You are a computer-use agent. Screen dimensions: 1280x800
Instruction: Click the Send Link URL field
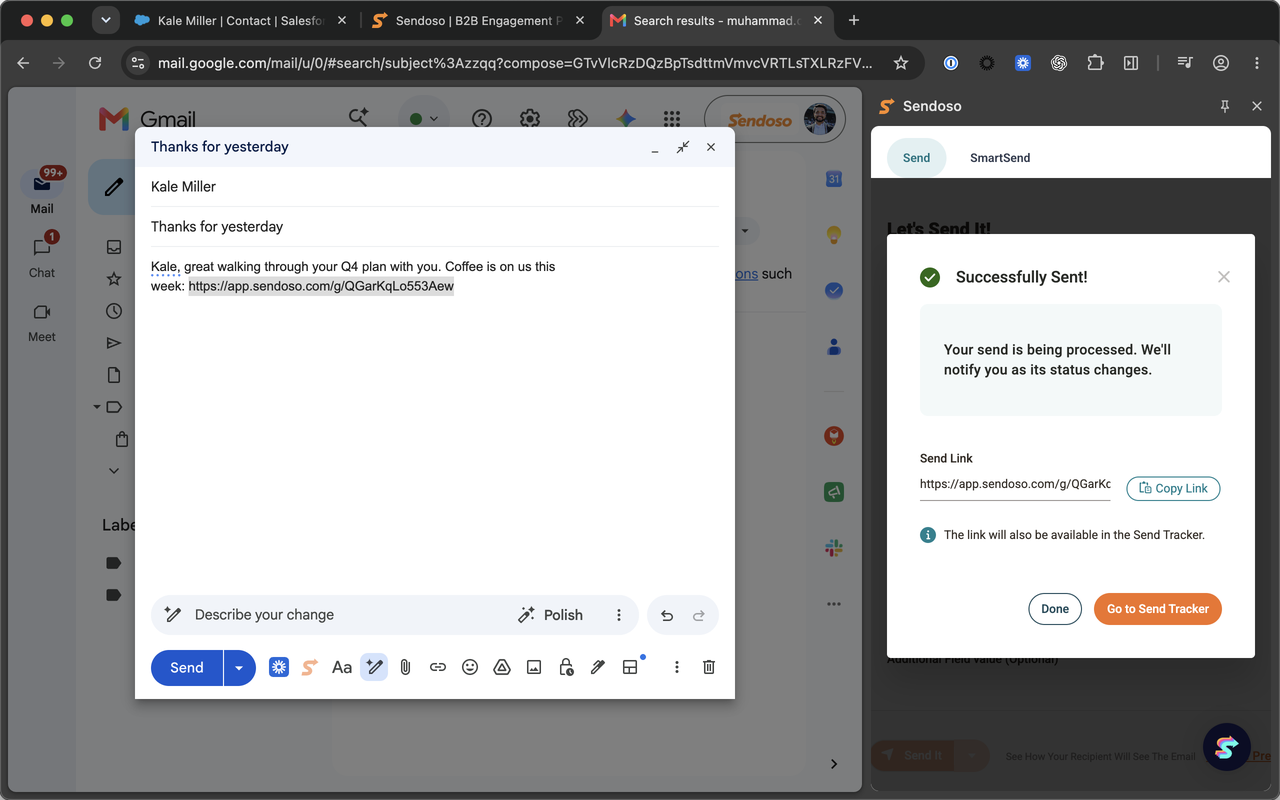pyautogui.click(x=1015, y=484)
